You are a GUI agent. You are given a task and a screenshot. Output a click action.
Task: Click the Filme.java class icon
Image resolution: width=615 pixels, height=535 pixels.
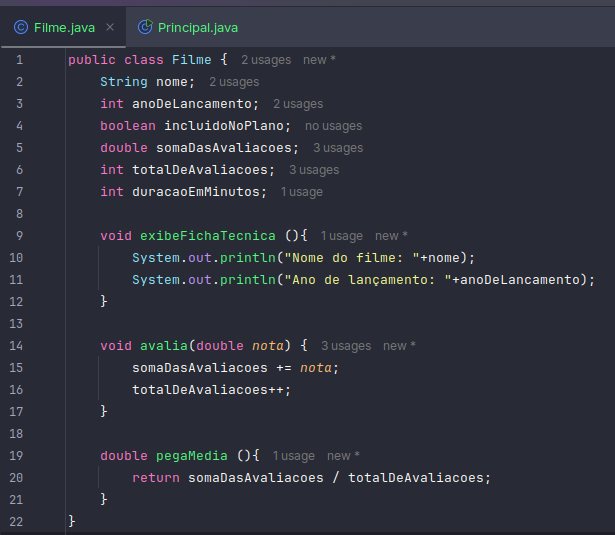[21, 27]
